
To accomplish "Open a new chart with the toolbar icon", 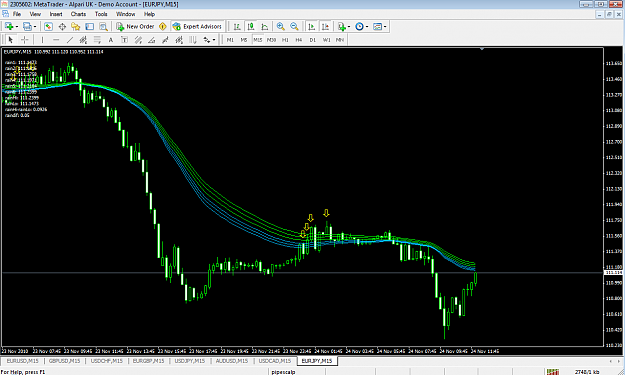I will tap(8, 27).
